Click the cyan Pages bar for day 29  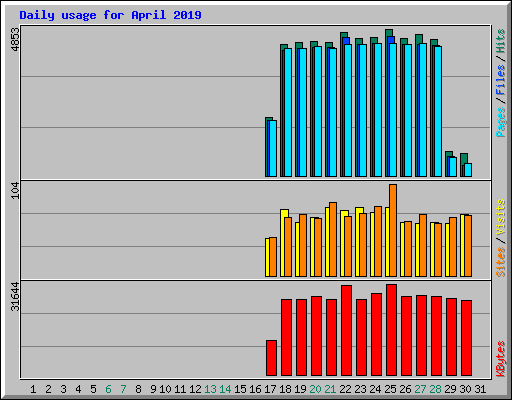[x=453, y=167]
